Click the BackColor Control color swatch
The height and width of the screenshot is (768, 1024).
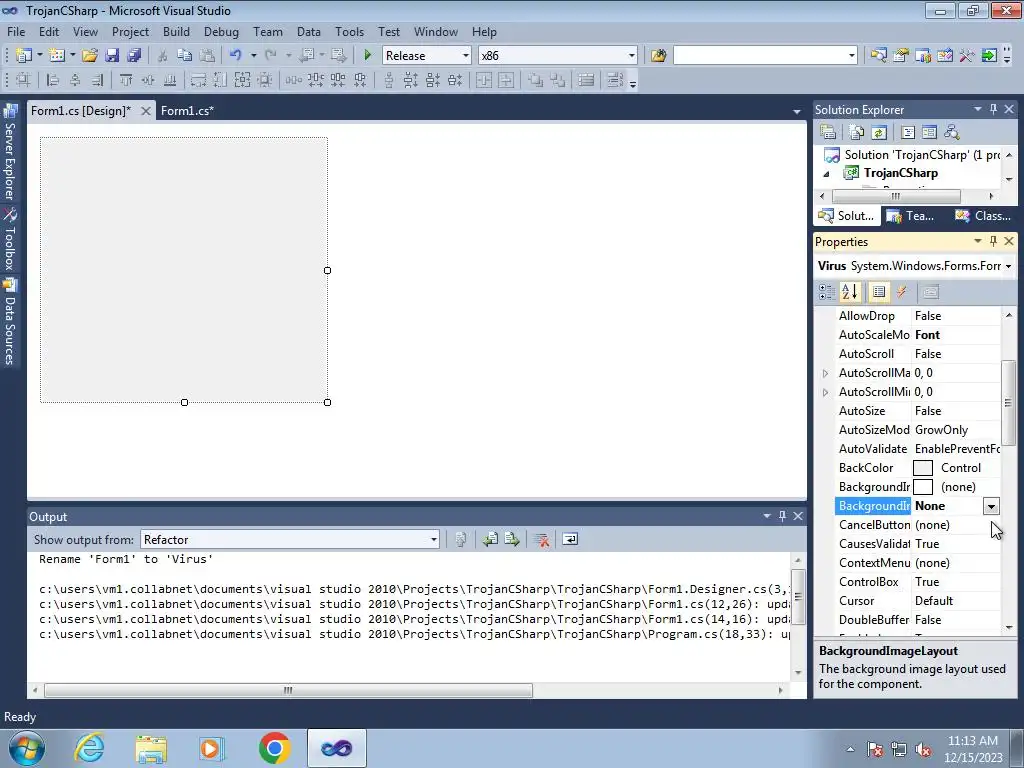coord(923,468)
